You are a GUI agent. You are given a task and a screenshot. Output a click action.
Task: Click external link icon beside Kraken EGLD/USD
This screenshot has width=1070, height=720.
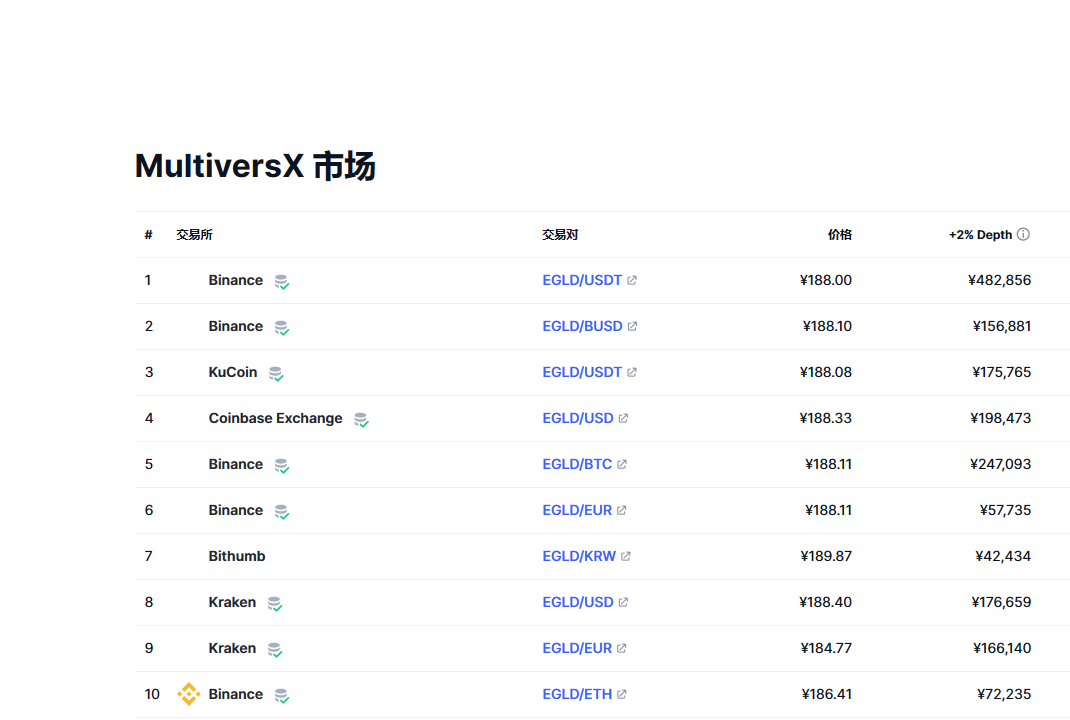point(623,602)
